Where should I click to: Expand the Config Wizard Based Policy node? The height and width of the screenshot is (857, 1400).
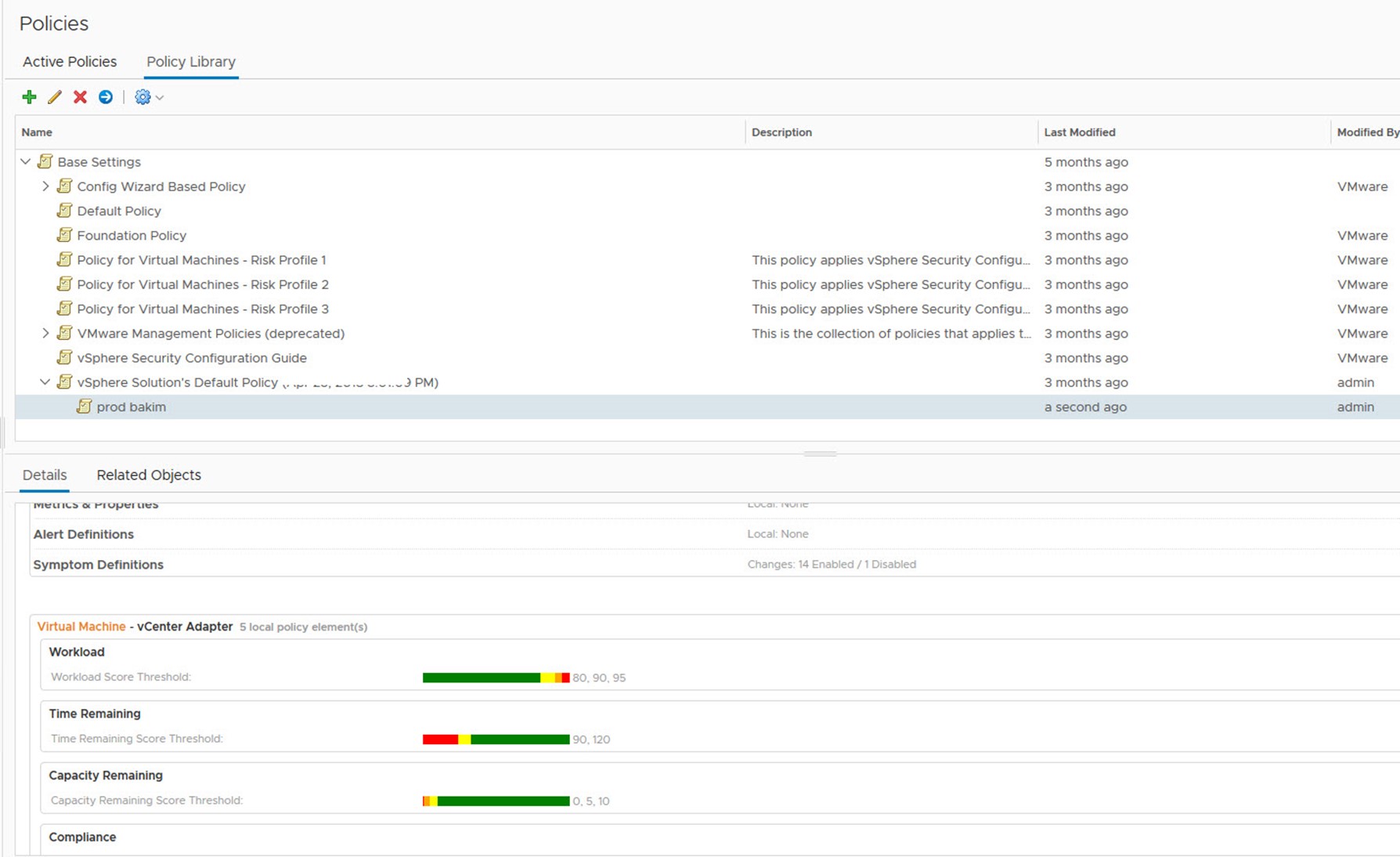pos(45,186)
